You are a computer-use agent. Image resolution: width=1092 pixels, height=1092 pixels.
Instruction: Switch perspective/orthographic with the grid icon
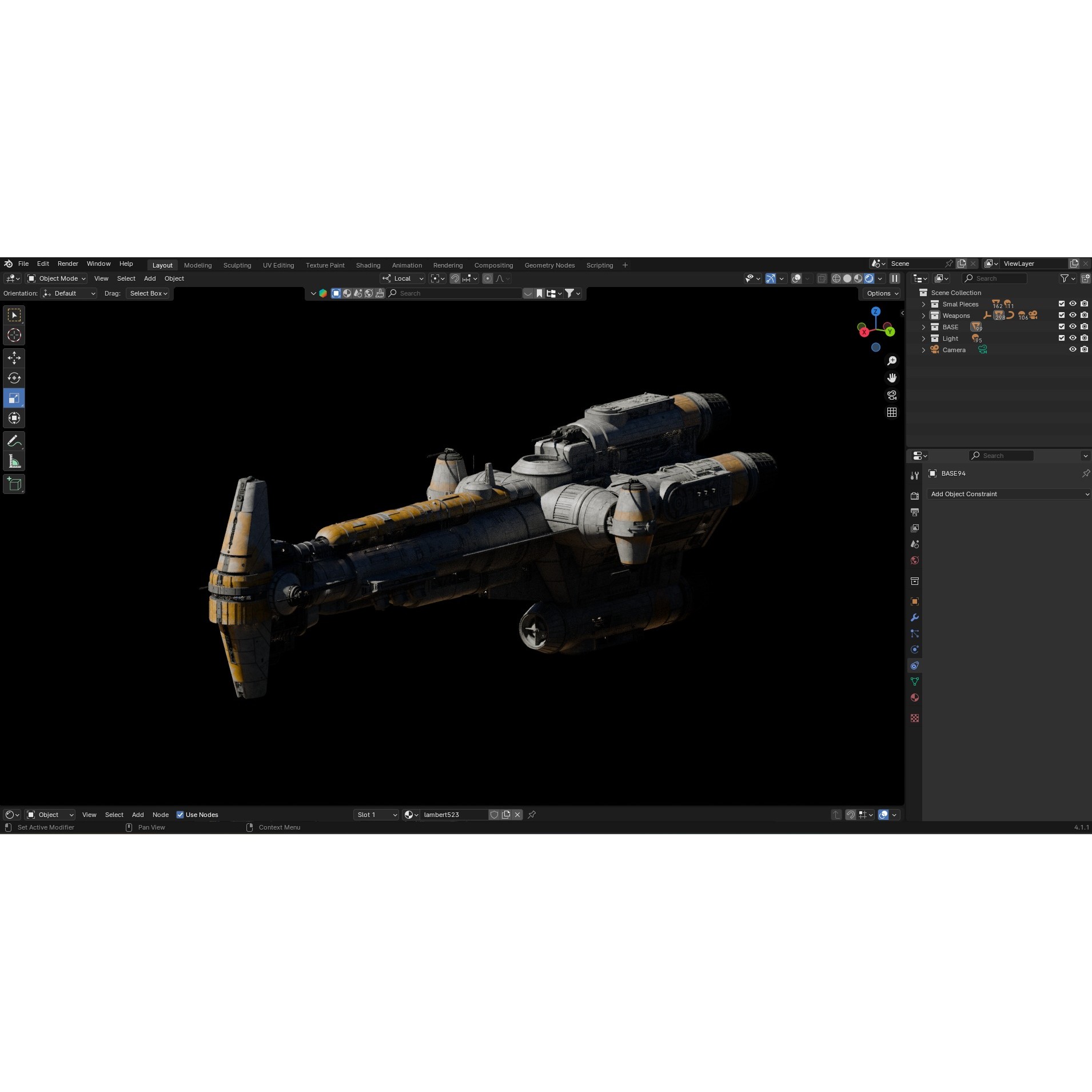[x=891, y=412]
